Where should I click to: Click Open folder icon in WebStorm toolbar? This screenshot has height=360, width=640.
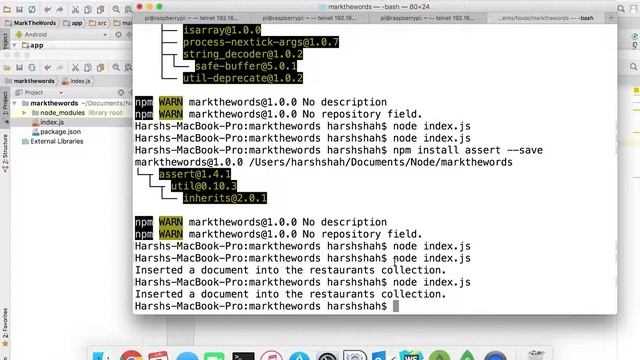pyautogui.click(x=7, y=67)
